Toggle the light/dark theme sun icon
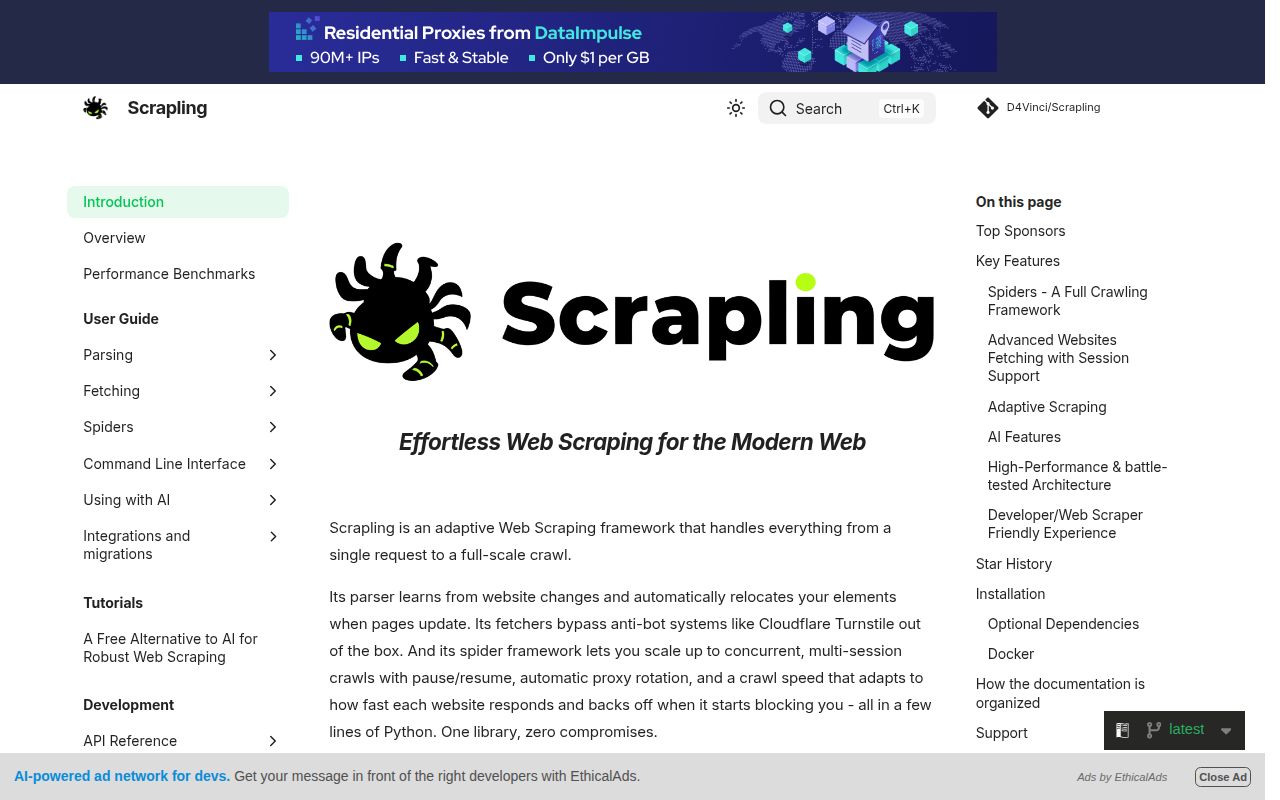The height and width of the screenshot is (800, 1280). pos(736,108)
